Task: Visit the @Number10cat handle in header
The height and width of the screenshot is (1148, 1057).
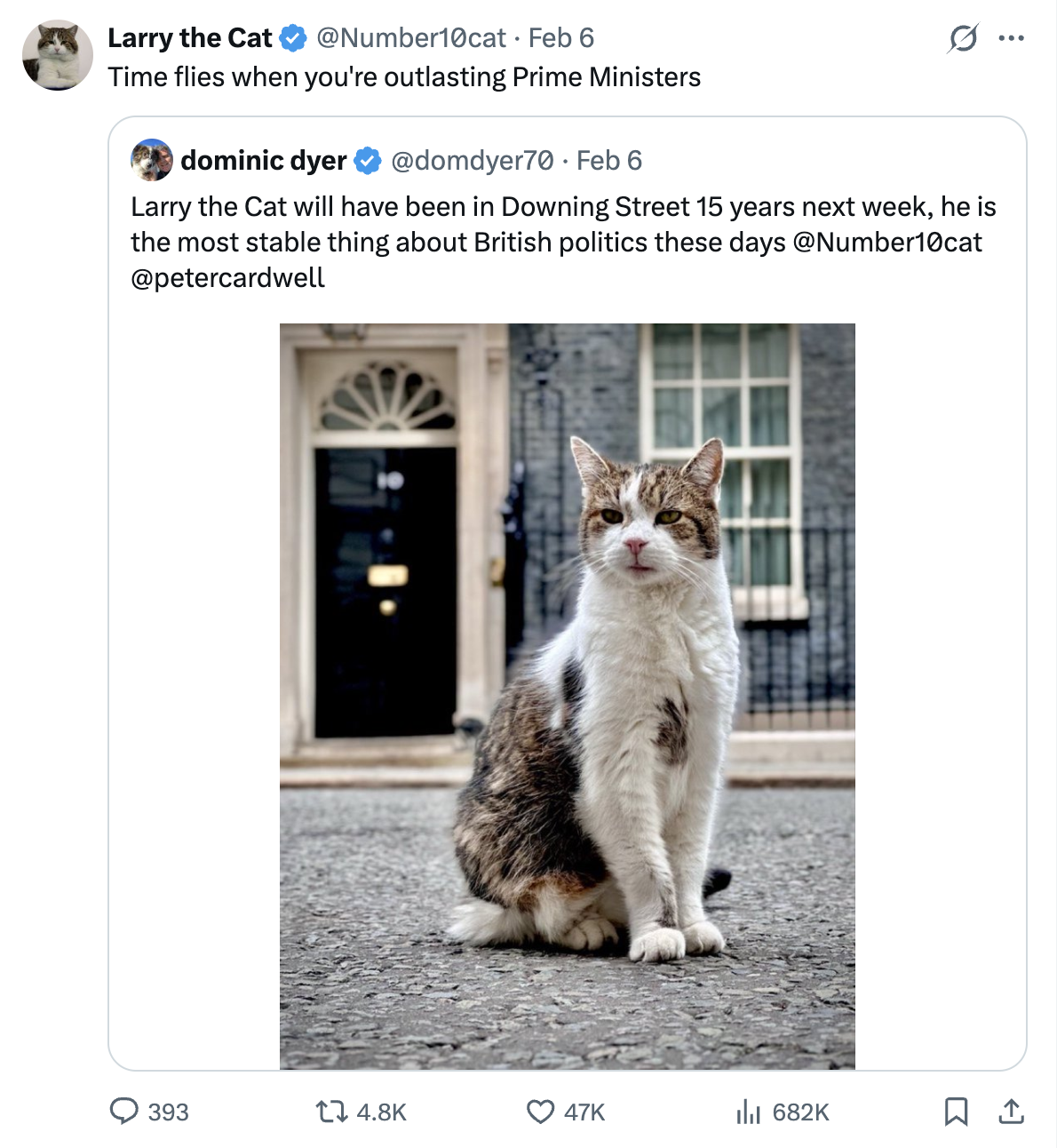Action: pos(410,38)
